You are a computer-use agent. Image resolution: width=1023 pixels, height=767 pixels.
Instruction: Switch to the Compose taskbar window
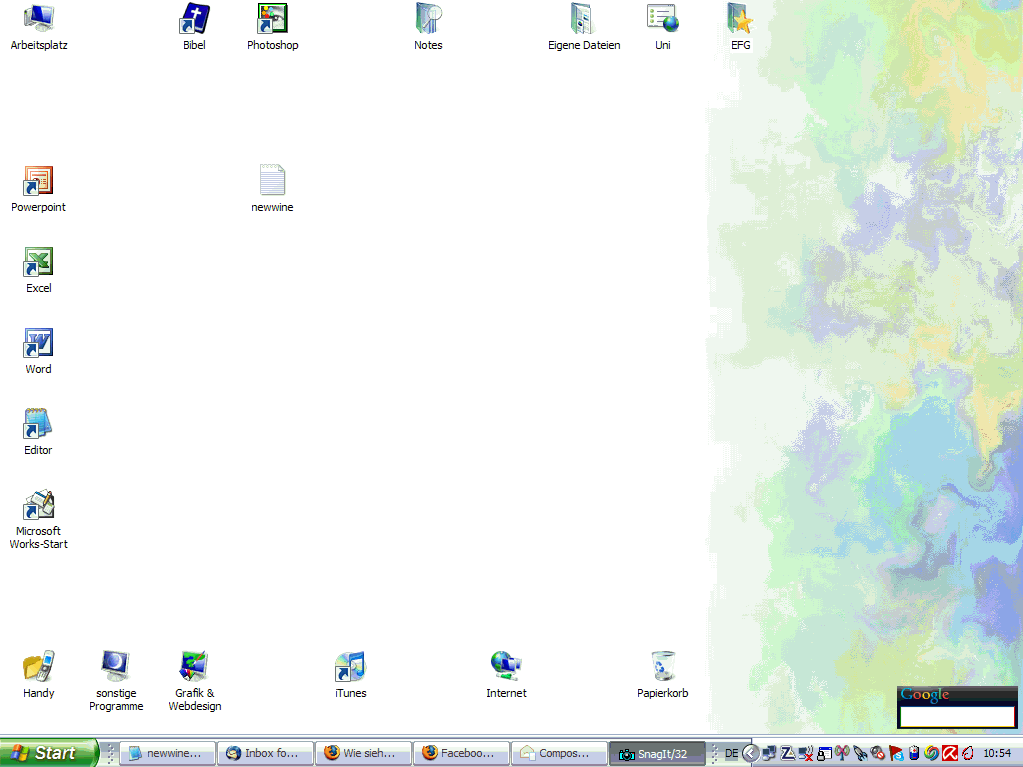point(558,753)
